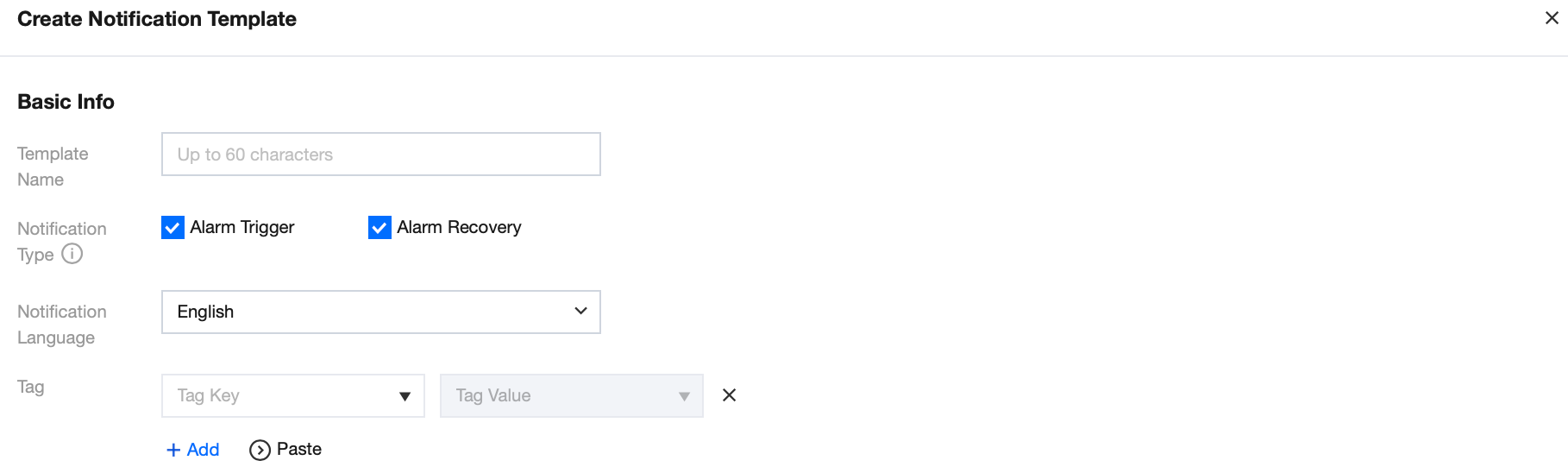This screenshot has width=1568, height=473.
Task: Uncheck the Alarm Trigger checkbox
Action: click(x=172, y=227)
